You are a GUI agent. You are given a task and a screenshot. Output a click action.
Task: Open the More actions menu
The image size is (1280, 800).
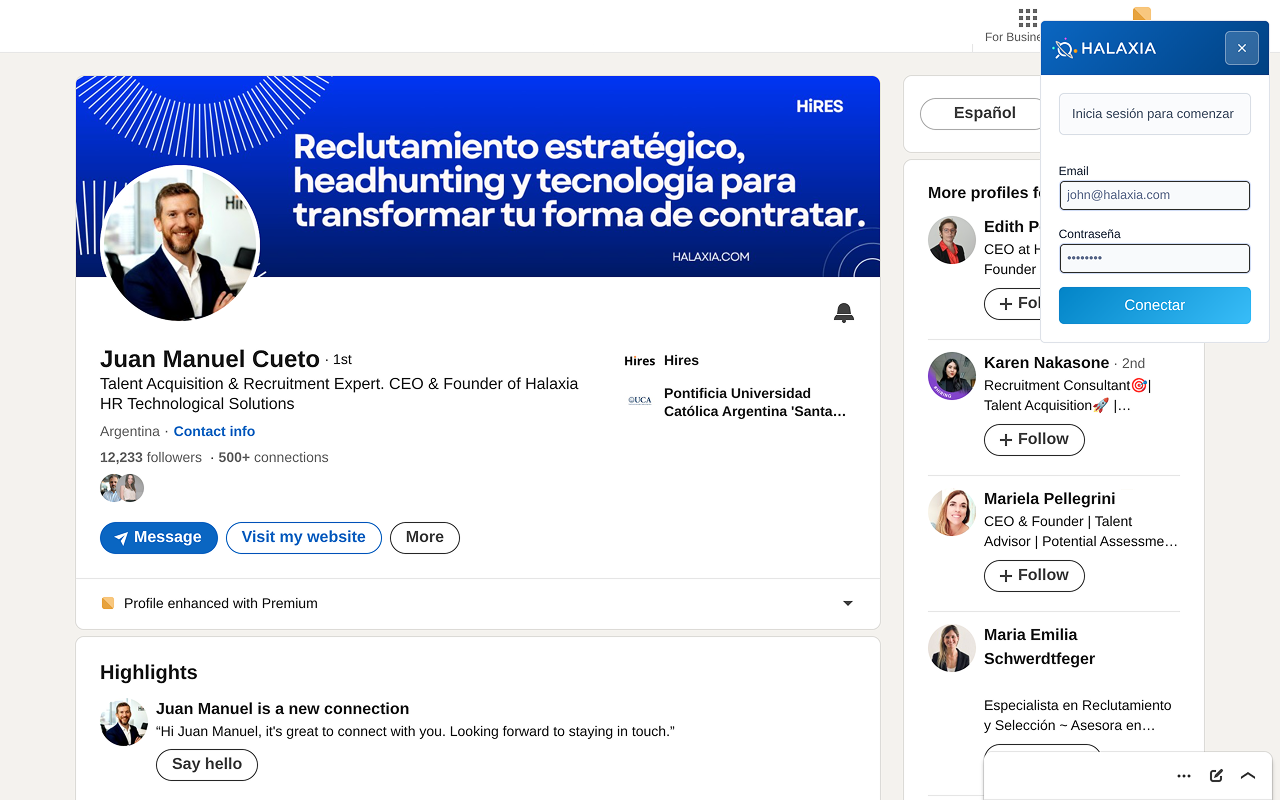click(x=425, y=538)
